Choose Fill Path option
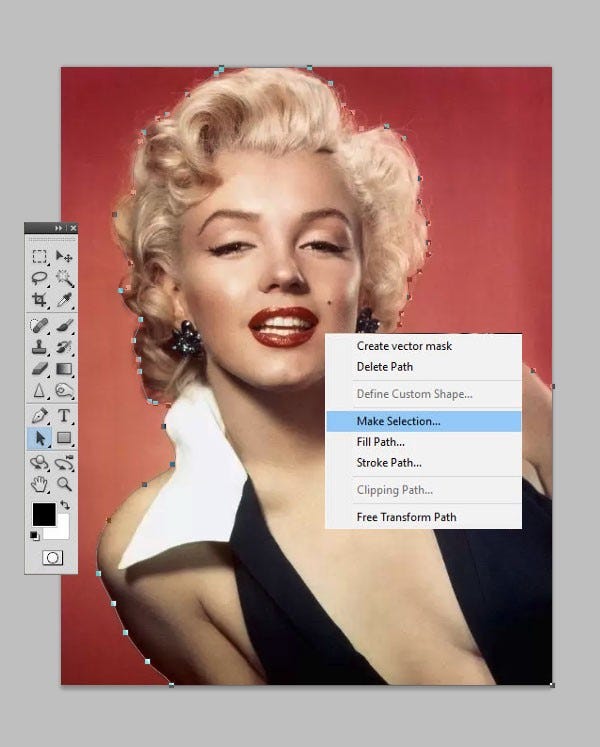The width and height of the screenshot is (600, 747). [380, 442]
